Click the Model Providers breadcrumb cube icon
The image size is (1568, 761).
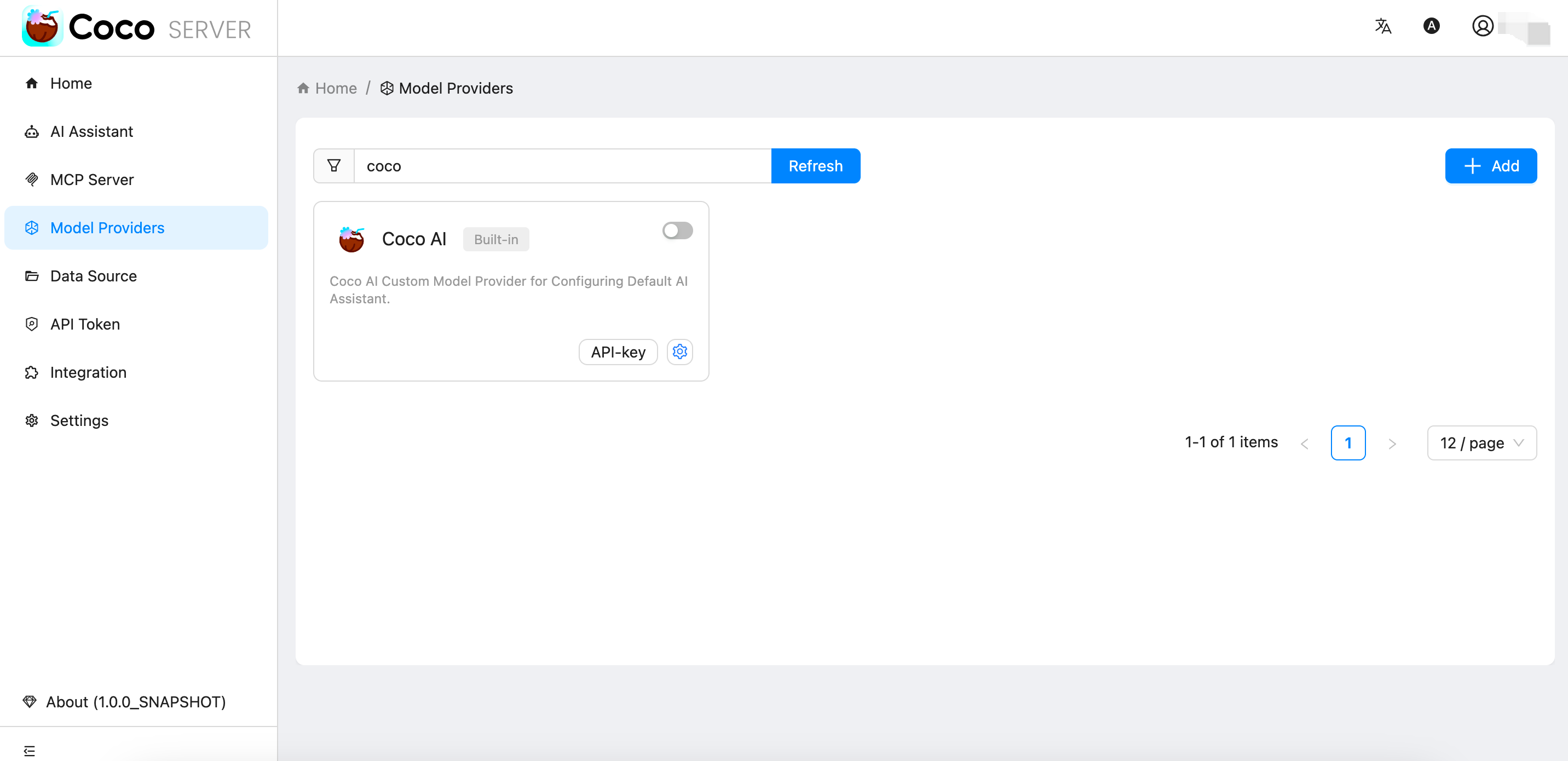387,88
